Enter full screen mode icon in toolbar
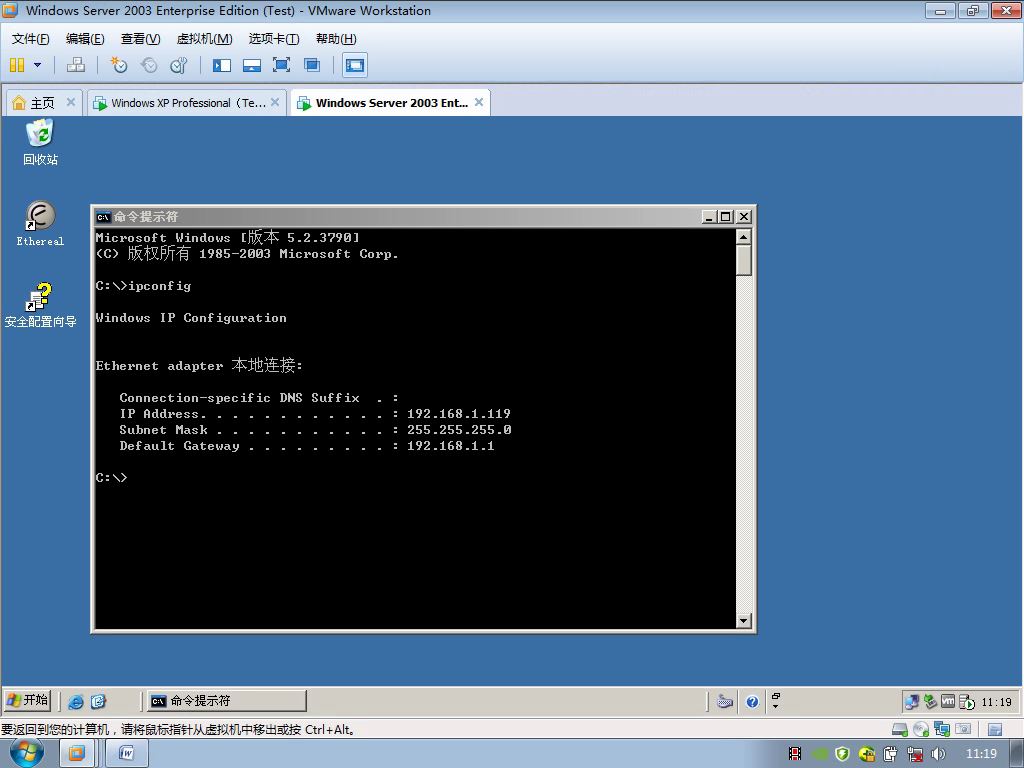This screenshot has height=768, width=1024. pyautogui.click(x=281, y=65)
